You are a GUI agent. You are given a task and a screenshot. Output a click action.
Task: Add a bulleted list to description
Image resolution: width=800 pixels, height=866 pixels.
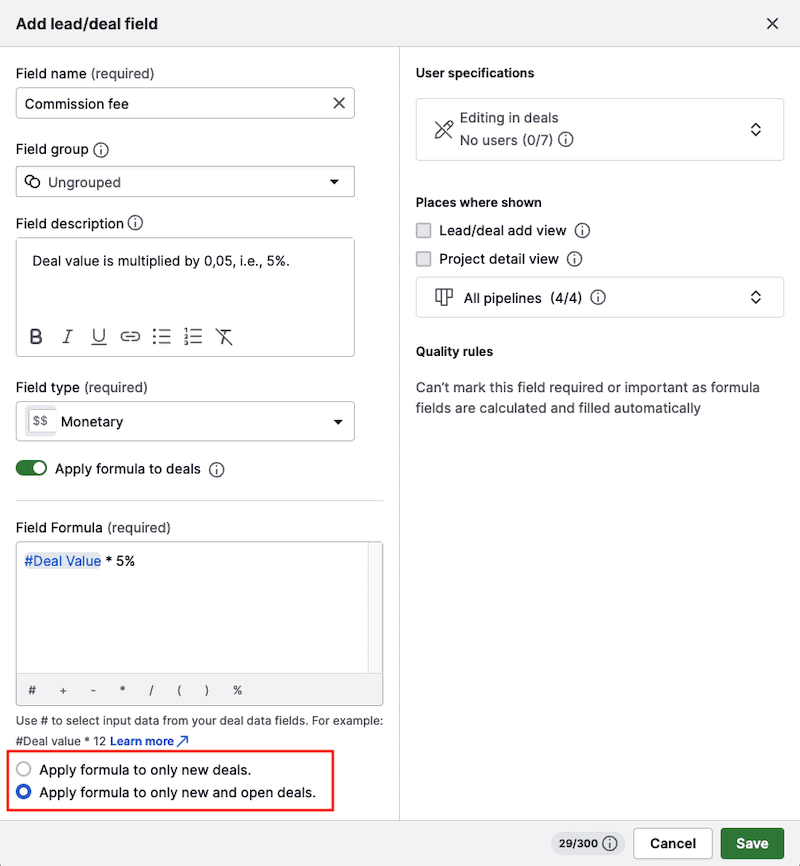click(x=161, y=337)
